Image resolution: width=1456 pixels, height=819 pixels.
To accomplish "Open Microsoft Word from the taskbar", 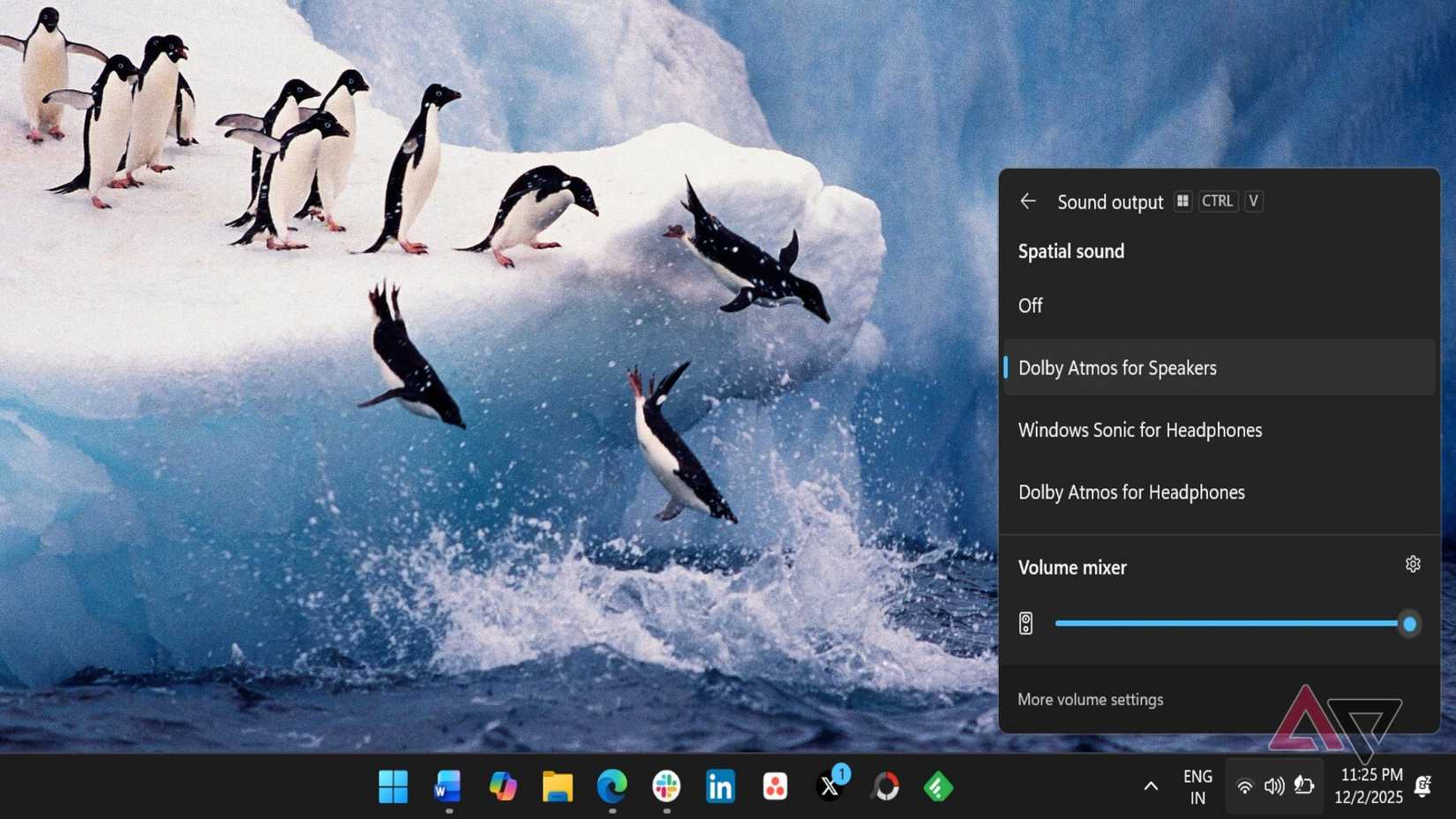I will tap(447, 786).
